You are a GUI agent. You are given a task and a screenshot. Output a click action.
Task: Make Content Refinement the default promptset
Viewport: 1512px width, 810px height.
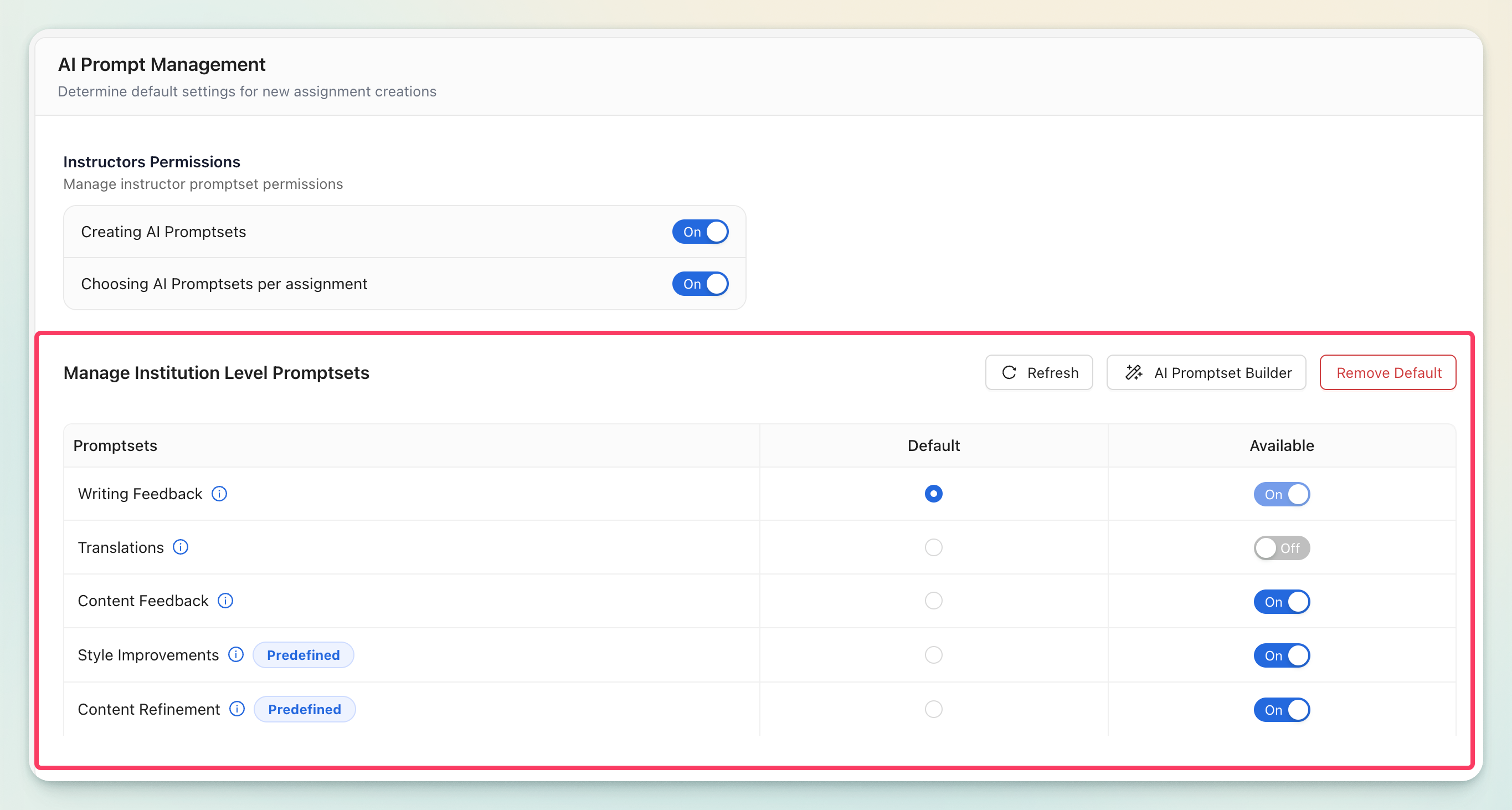(x=933, y=709)
